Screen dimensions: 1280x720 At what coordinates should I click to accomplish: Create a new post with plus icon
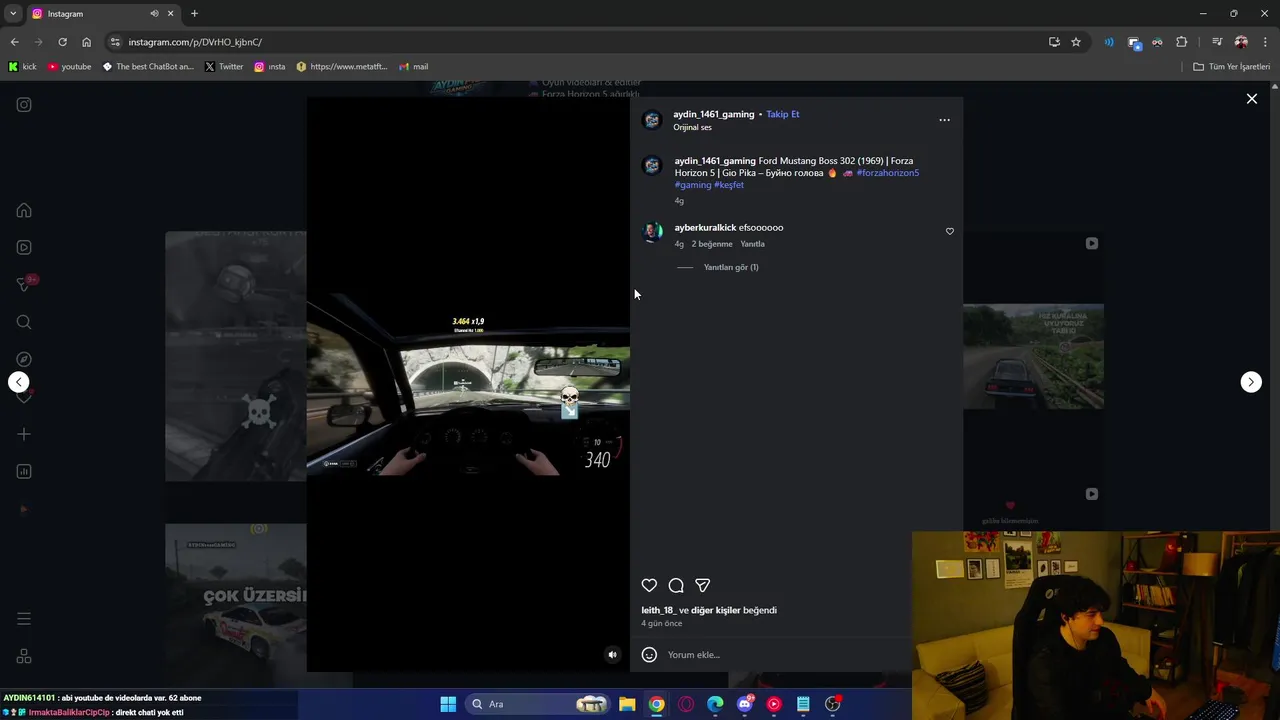pos(24,434)
